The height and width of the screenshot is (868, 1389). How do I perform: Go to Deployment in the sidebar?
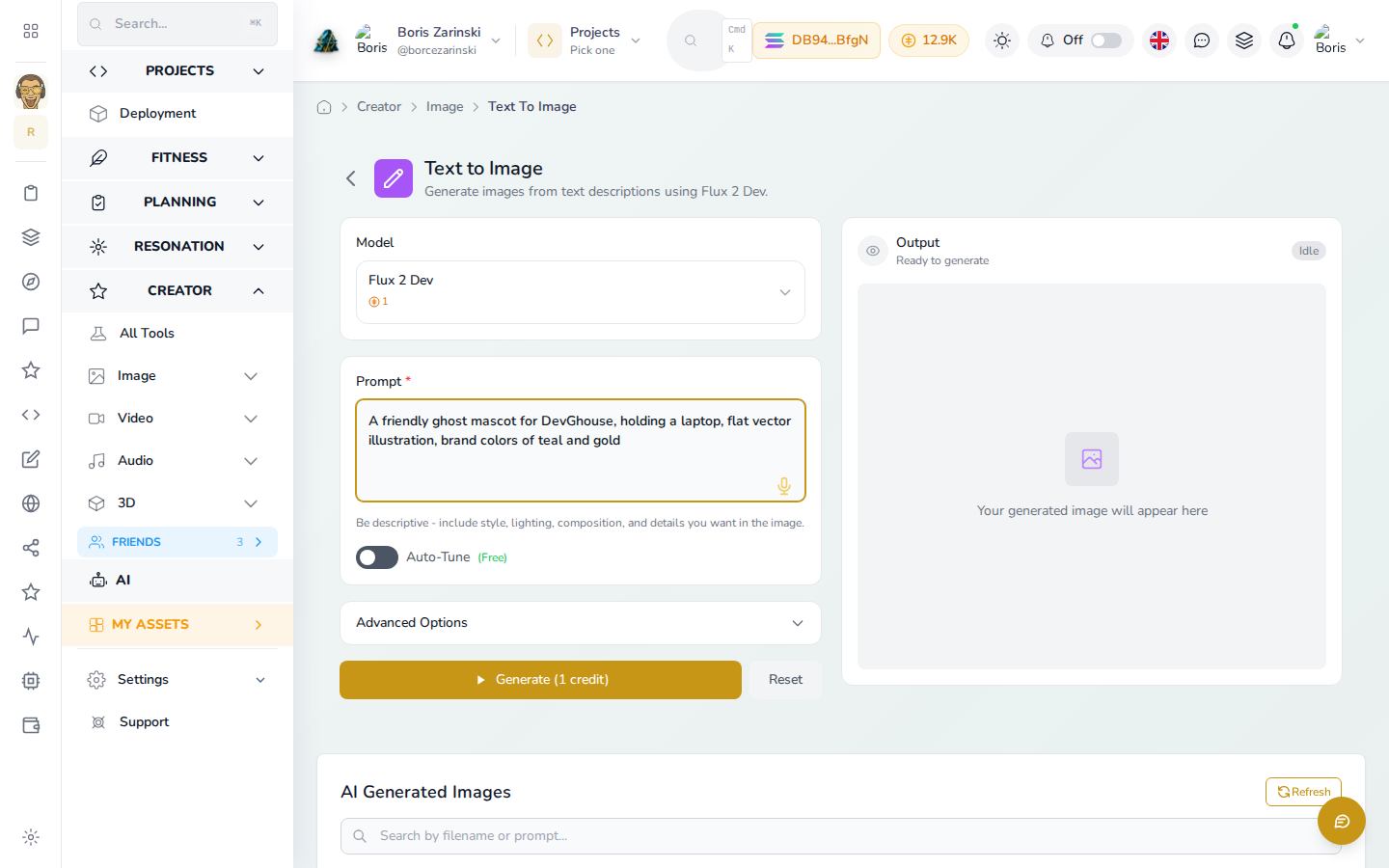(x=177, y=114)
